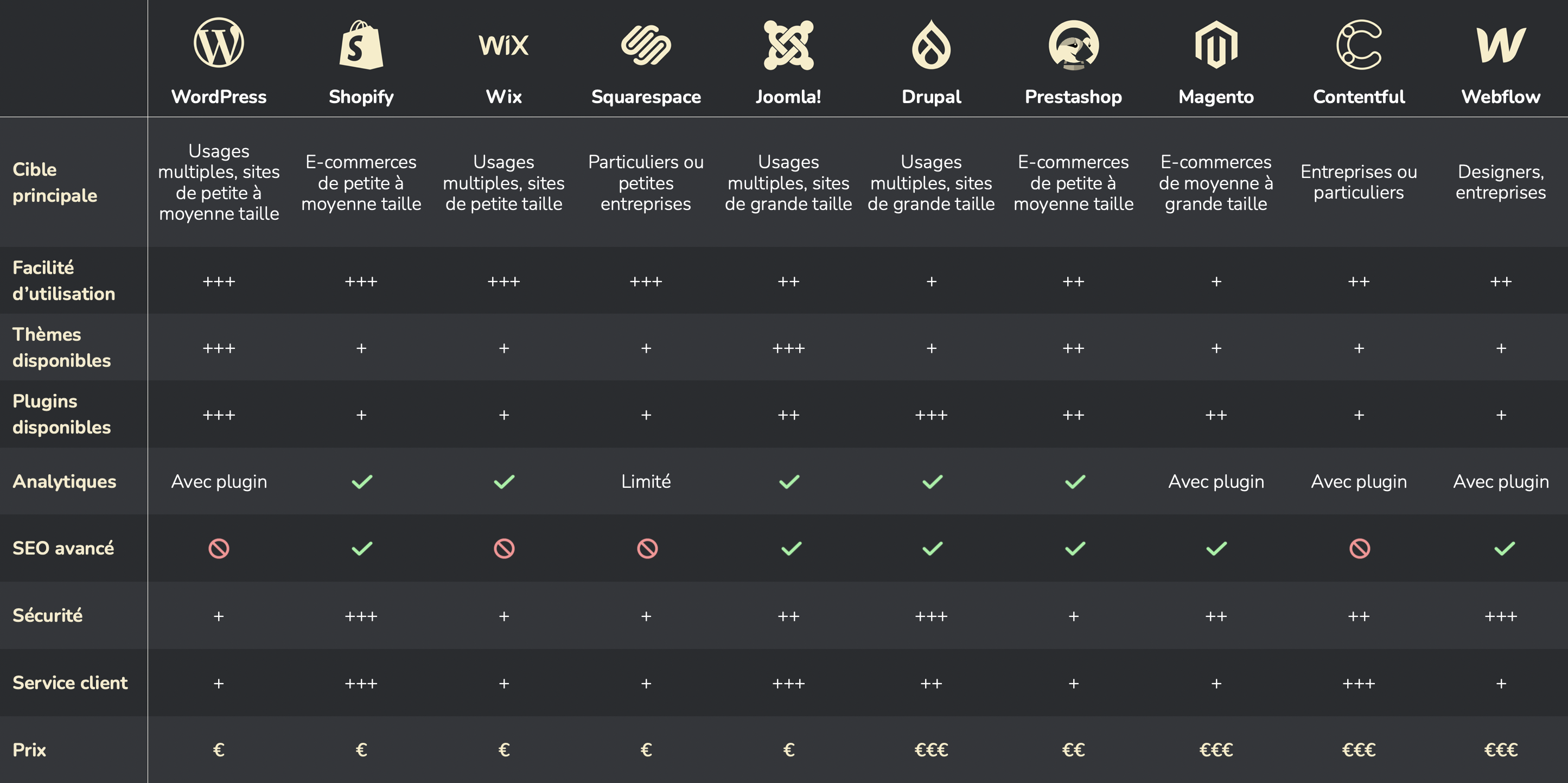Click the Joomla! logo icon
The height and width of the screenshot is (783, 1568).
[x=788, y=44]
